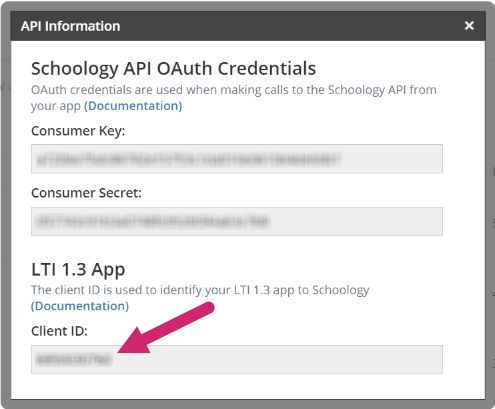Click inside the Consumer Key field
Image resolution: width=495 pixels, height=409 pixels.
point(237,159)
